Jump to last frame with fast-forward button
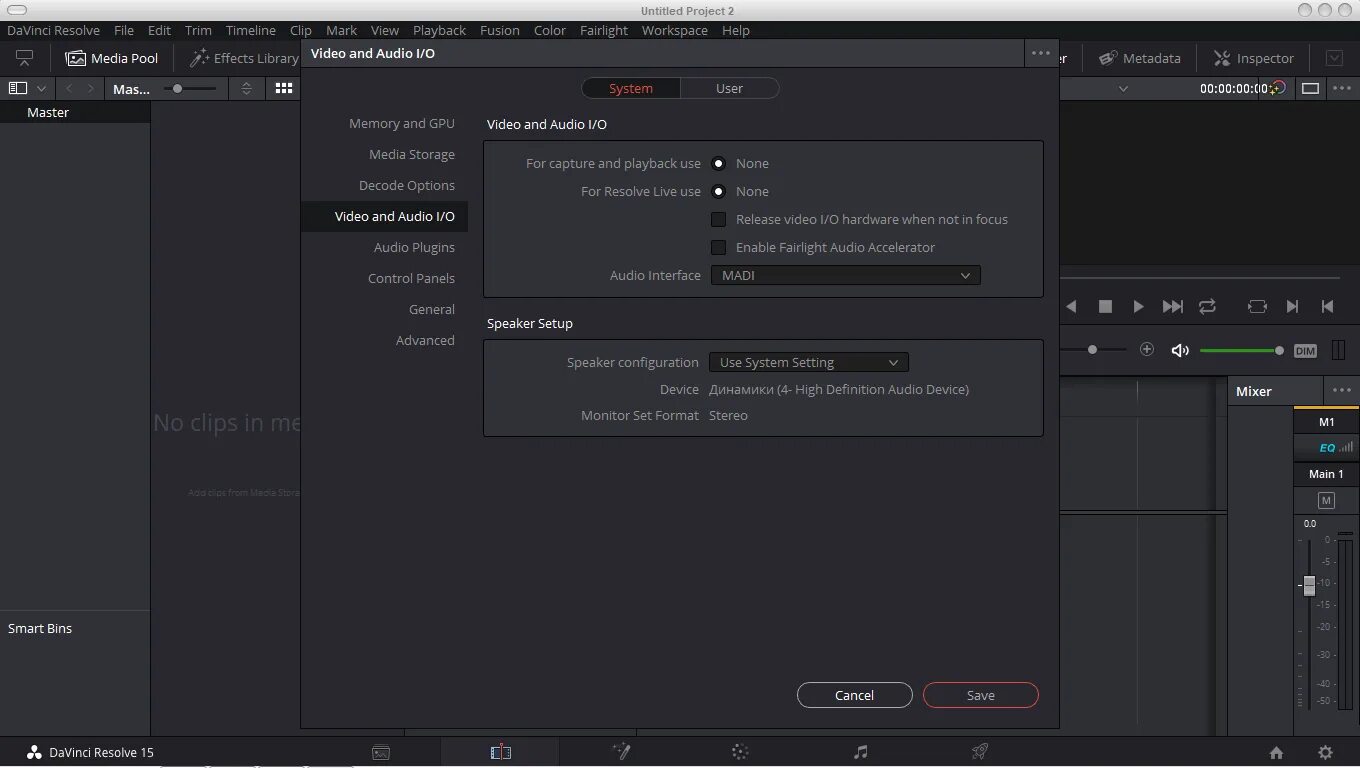This screenshot has height=768, width=1360. click(1173, 306)
